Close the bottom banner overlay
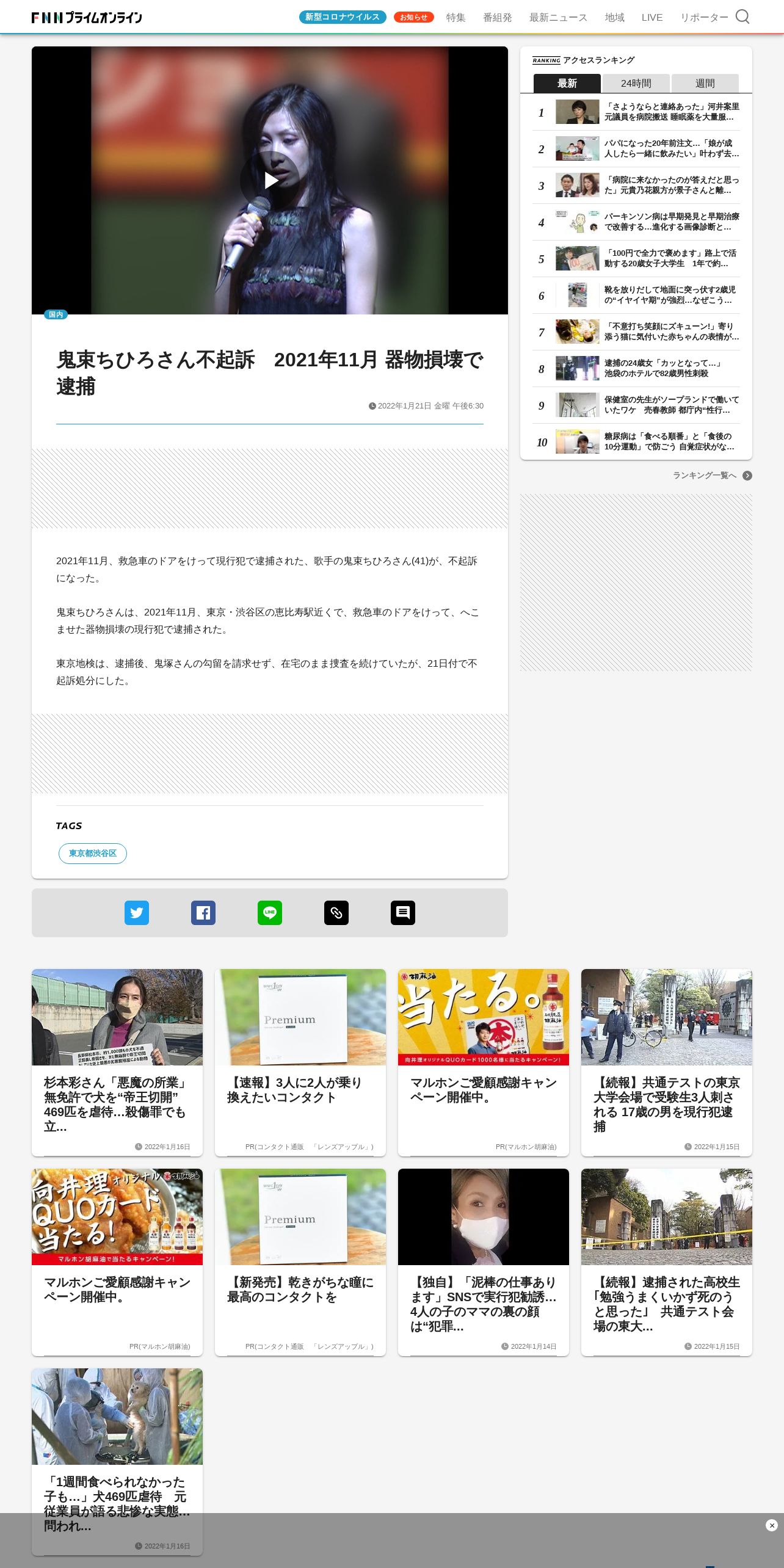784x1568 pixels. [772, 1525]
